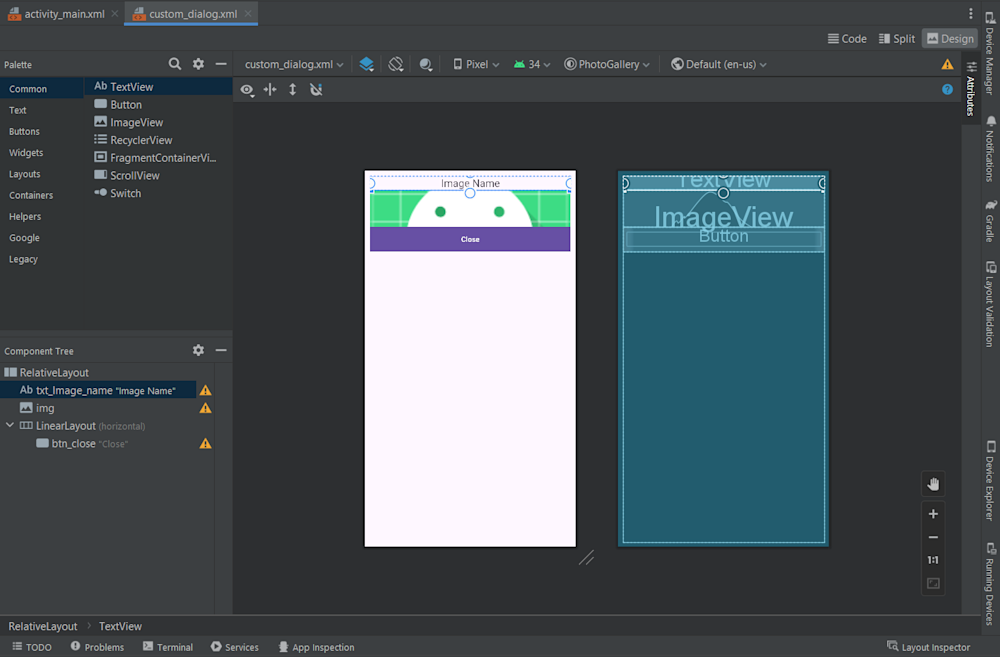Zoom in with the plus button
The width and height of the screenshot is (1000, 657).
tap(933, 514)
